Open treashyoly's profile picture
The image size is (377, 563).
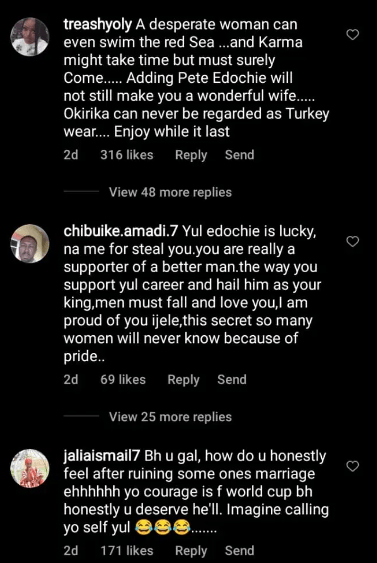[30, 37]
